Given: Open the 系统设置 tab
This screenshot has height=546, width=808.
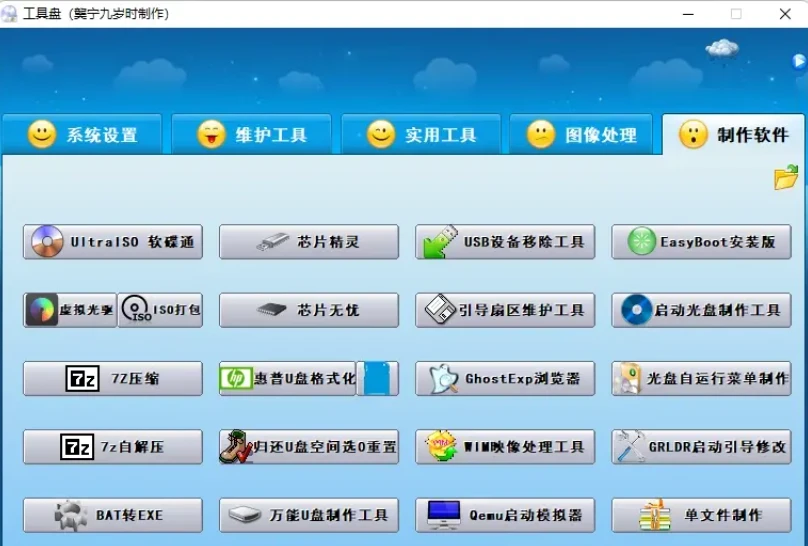Looking at the screenshot, I should click(x=82, y=134).
